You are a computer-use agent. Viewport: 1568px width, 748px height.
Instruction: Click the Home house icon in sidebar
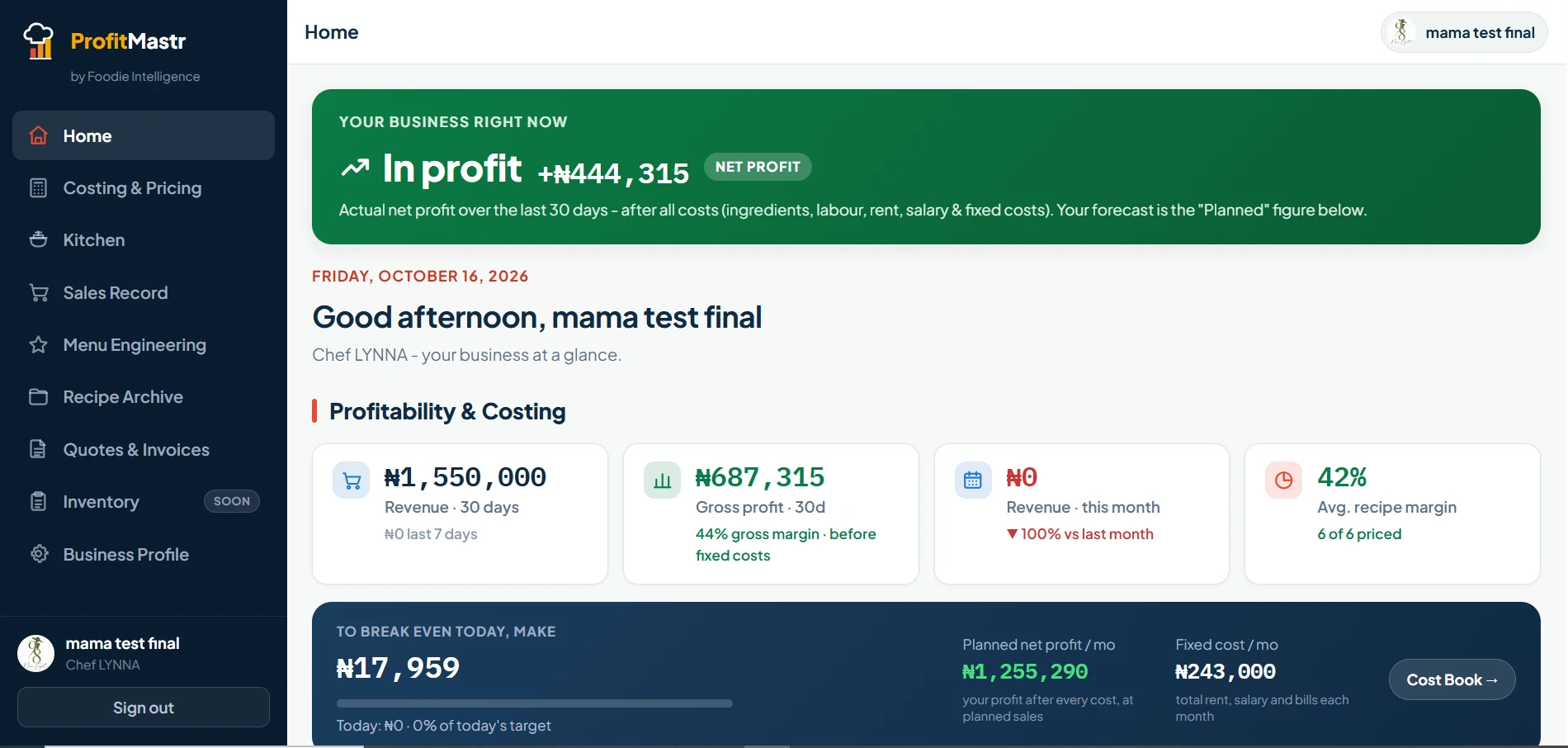[39, 135]
